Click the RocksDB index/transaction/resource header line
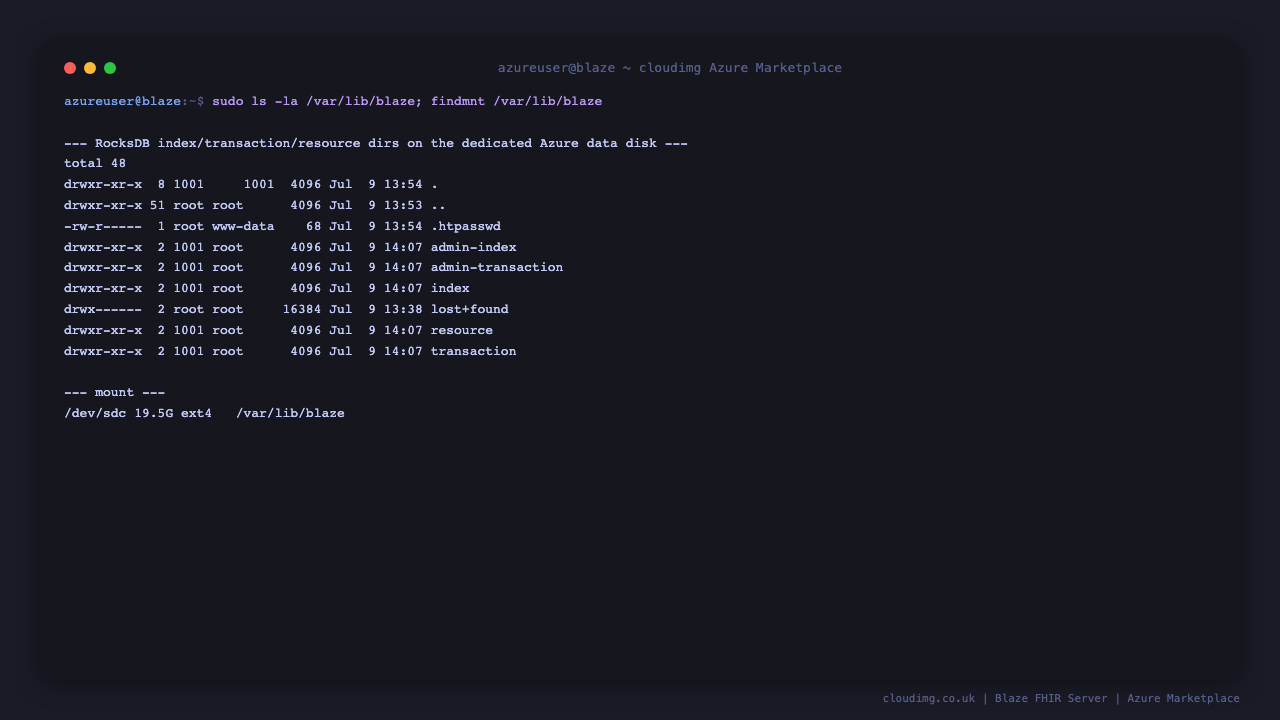Screen dimensions: 1280x720 pos(376,143)
